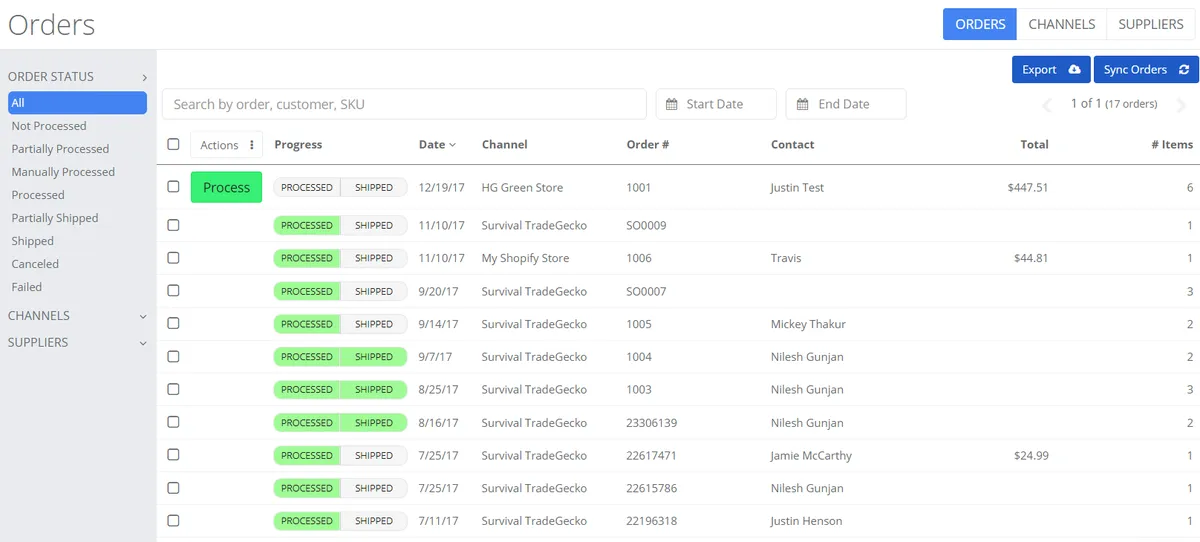
Task: Go to next page arrow
Action: [x=1181, y=105]
